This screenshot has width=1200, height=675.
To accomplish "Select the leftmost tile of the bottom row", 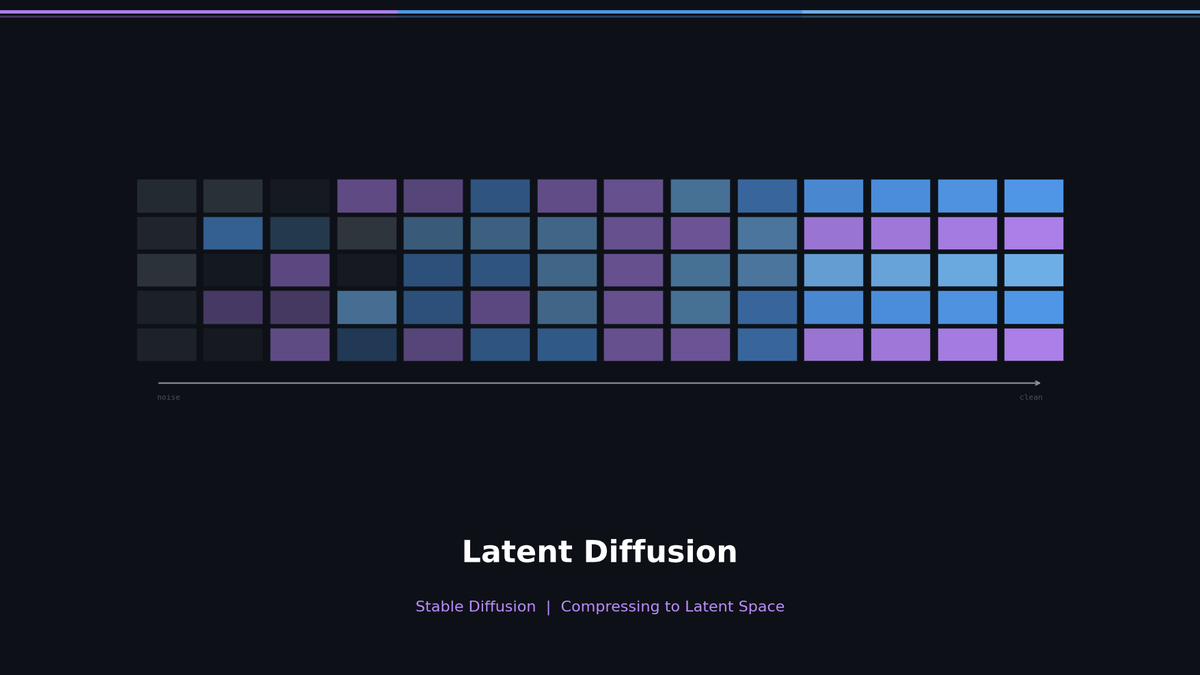I will tap(166, 344).
